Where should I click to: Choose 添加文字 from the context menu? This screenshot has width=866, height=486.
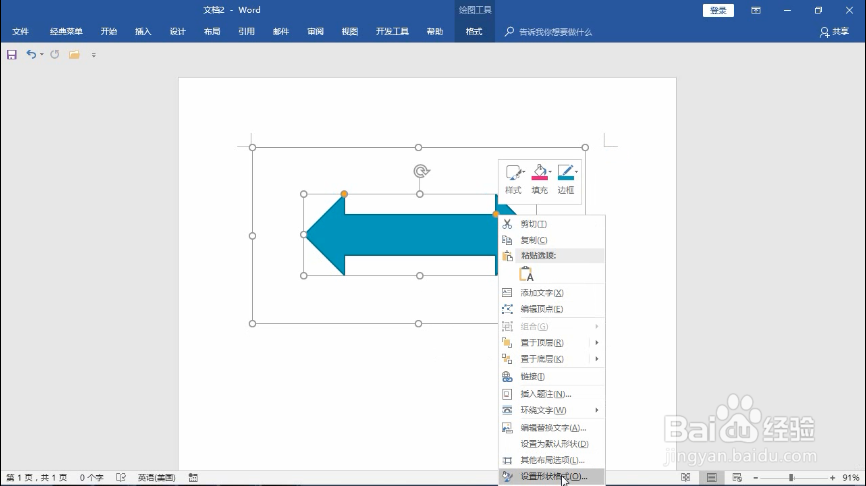click(x=552, y=293)
